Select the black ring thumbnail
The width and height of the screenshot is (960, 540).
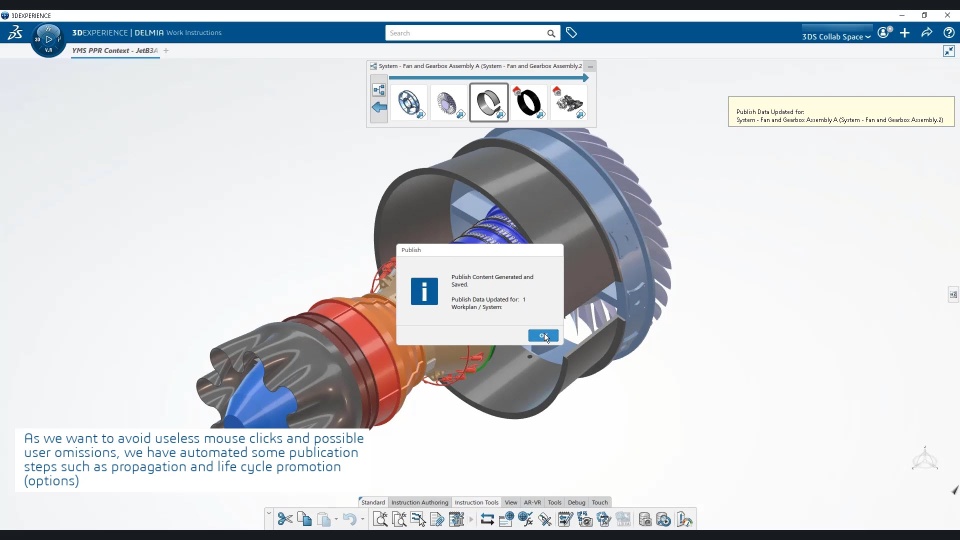528,102
